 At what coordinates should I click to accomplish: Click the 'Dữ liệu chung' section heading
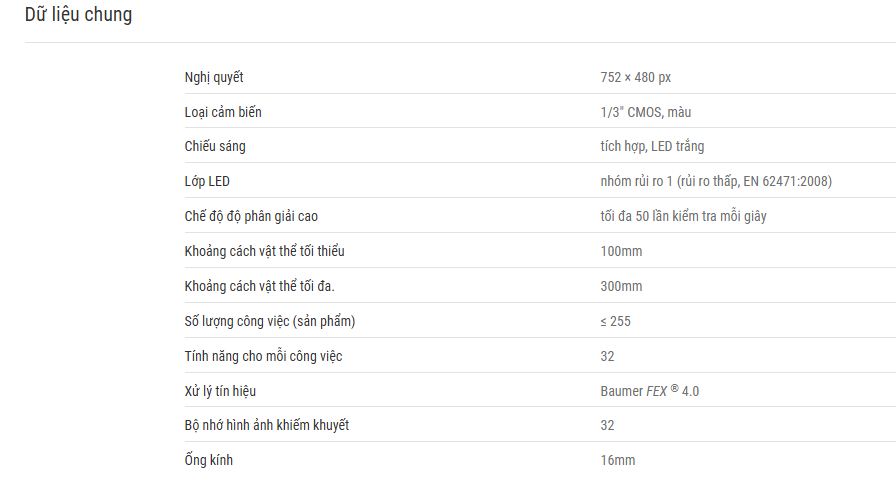78,15
